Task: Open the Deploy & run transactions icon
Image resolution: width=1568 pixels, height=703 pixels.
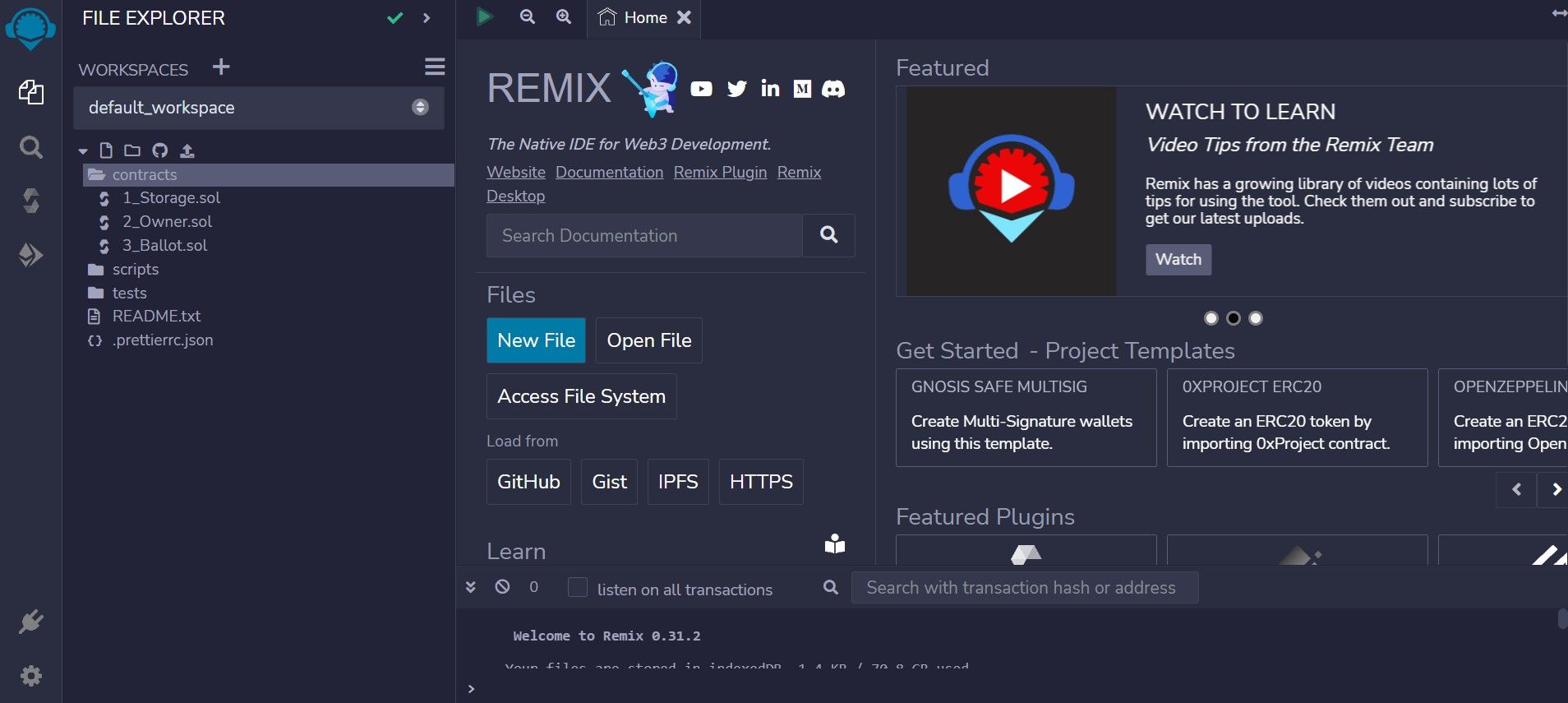Action: tap(31, 255)
